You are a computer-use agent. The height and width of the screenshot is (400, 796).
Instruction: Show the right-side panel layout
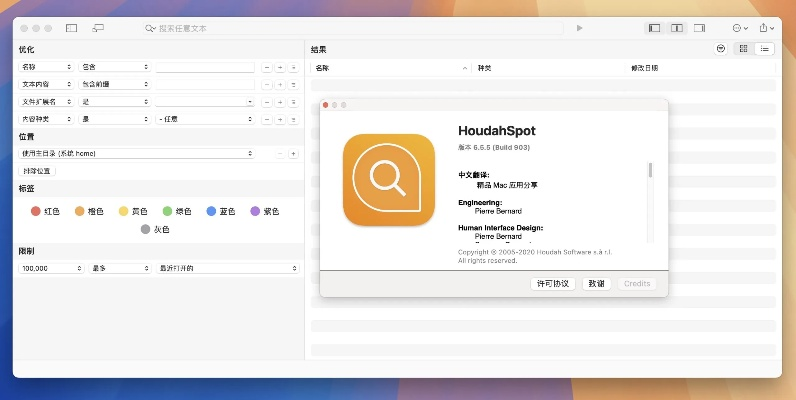point(699,28)
